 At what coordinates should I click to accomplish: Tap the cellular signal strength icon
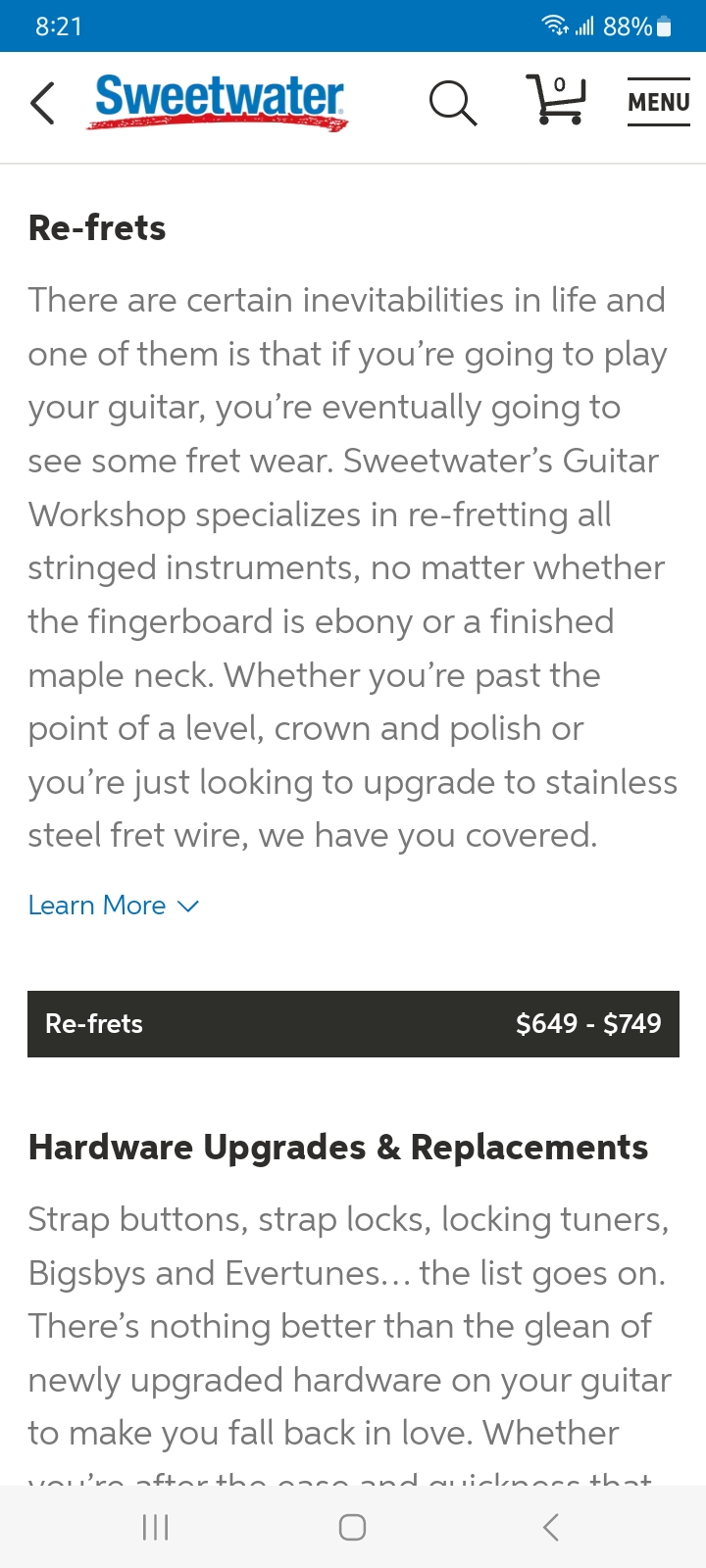click(x=584, y=26)
